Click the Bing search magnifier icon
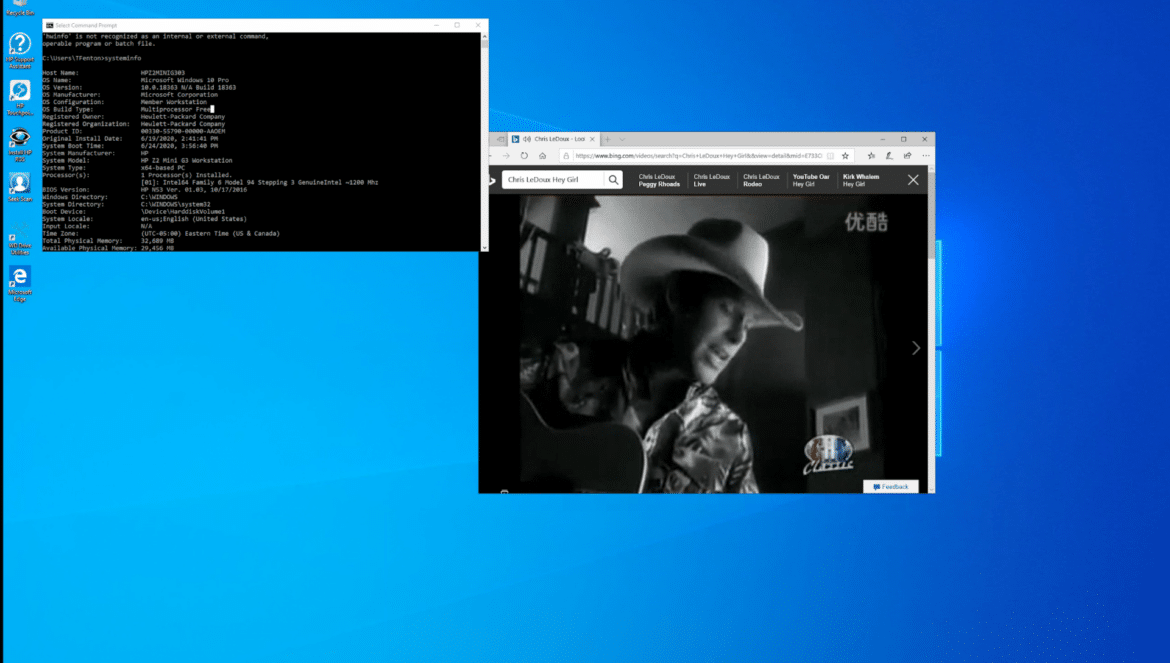The image size is (1170, 663). pos(613,180)
